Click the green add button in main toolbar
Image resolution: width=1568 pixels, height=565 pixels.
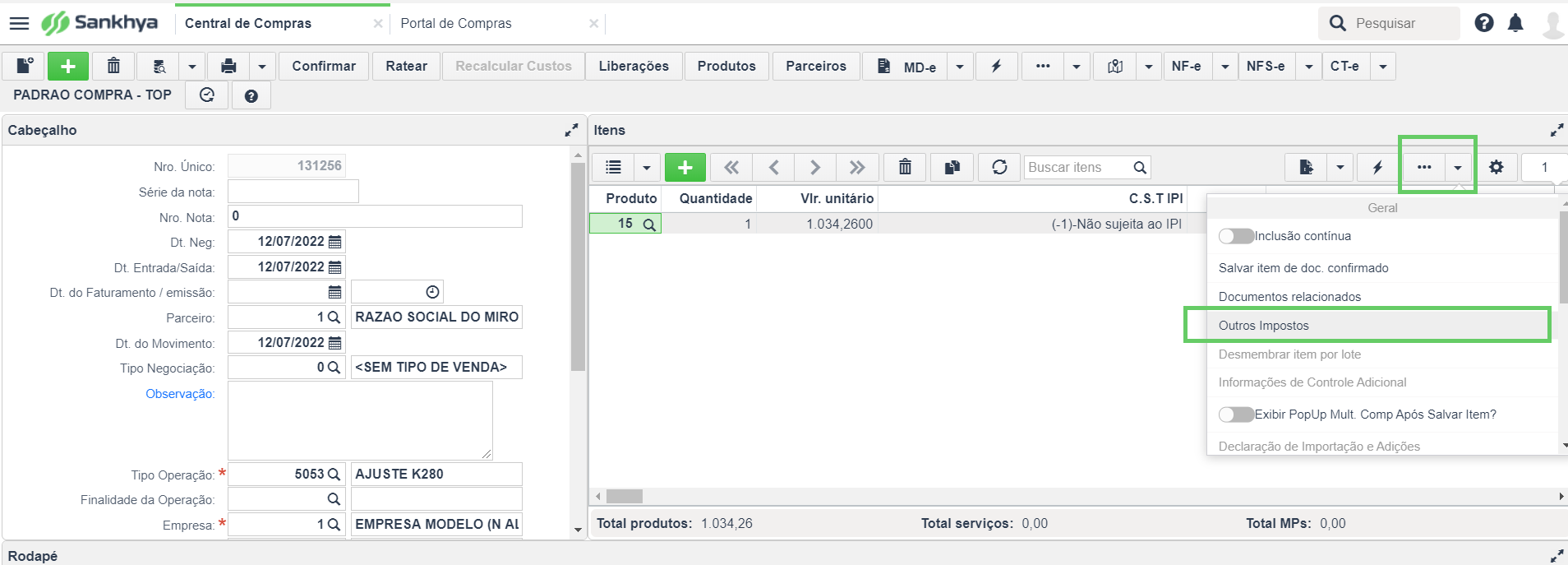click(68, 66)
